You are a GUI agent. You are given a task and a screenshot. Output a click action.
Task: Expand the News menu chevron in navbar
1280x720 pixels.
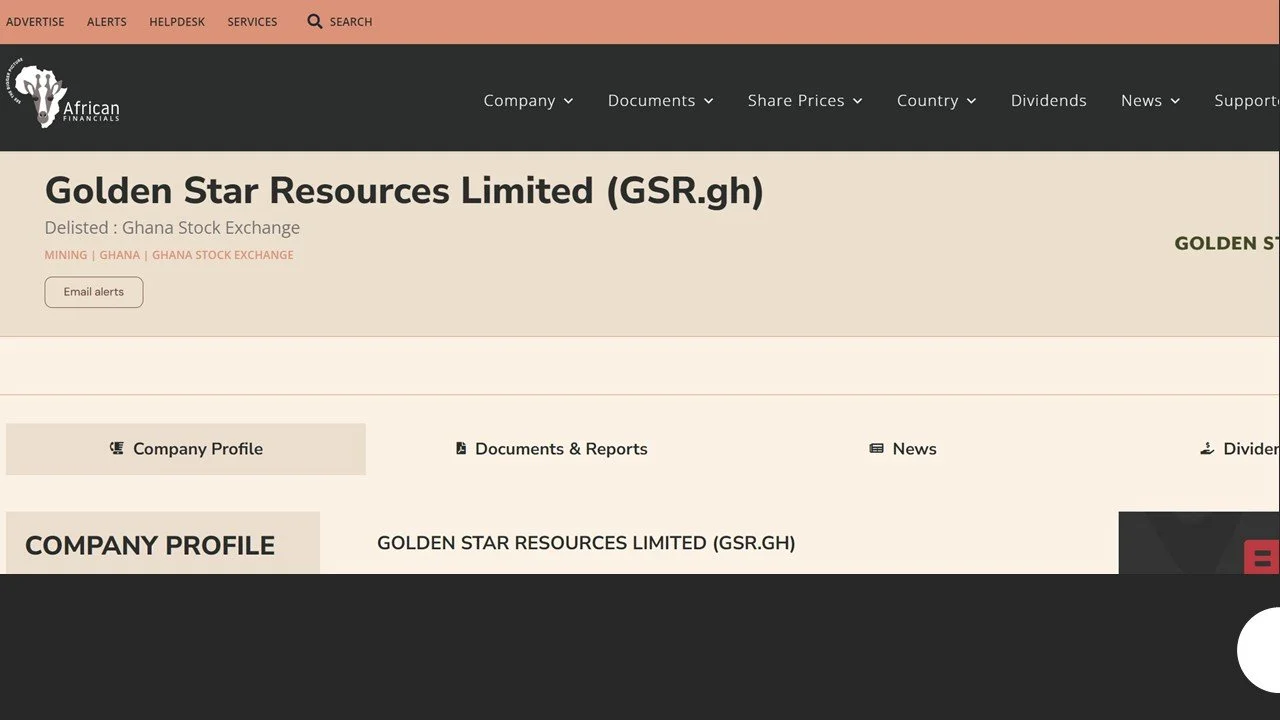[x=1175, y=101]
